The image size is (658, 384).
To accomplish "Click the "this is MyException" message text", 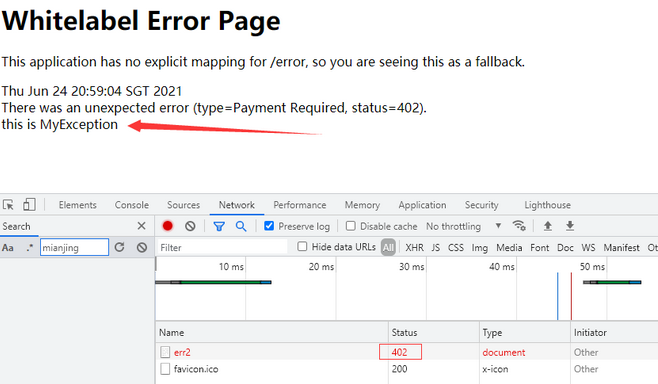I will tap(60, 124).
